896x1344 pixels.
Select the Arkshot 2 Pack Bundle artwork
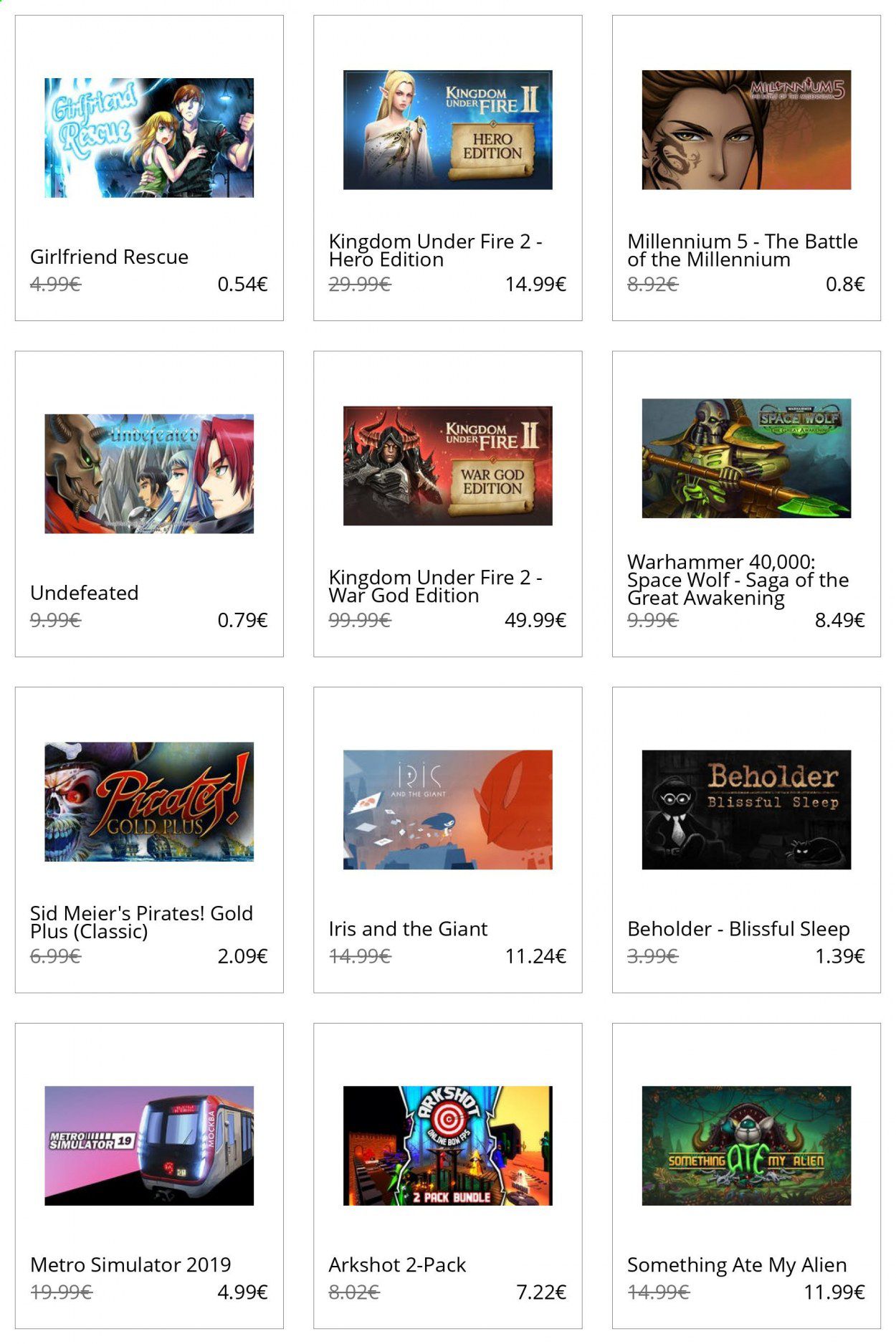pyautogui.click(x=447, y=1145)
